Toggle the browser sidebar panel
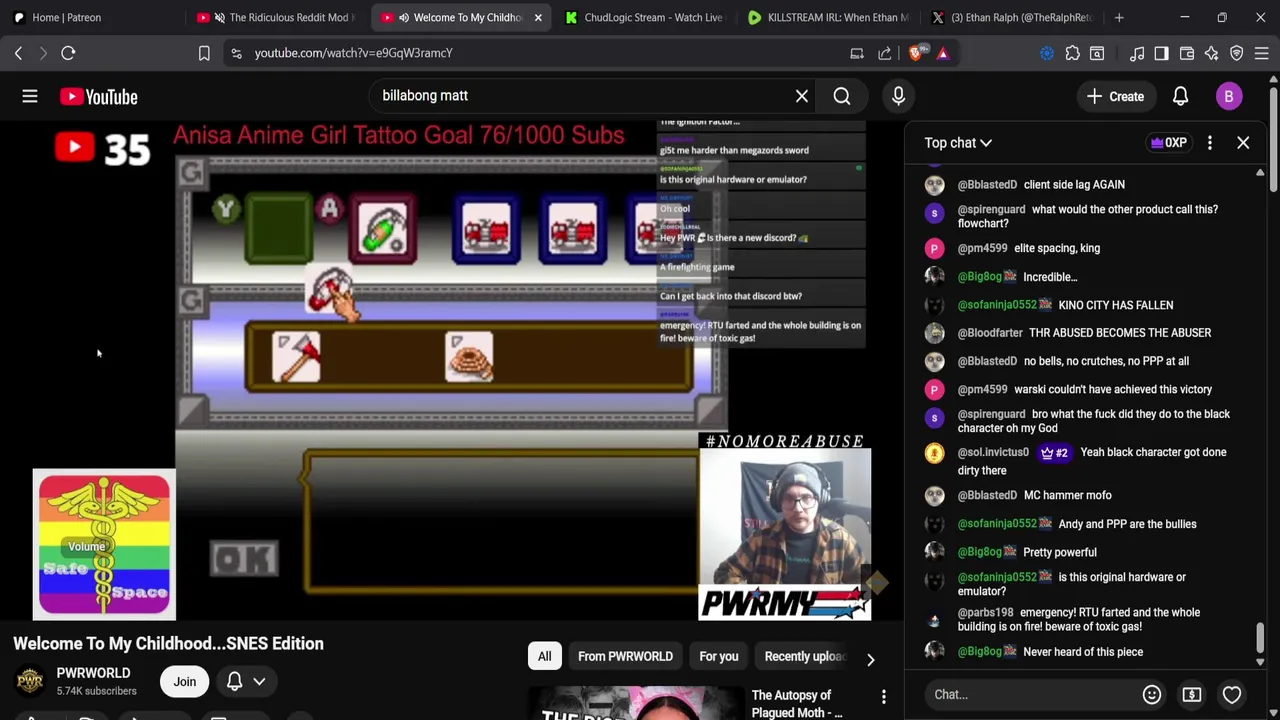1280x720 pixels. click(x=1161, y=53)
